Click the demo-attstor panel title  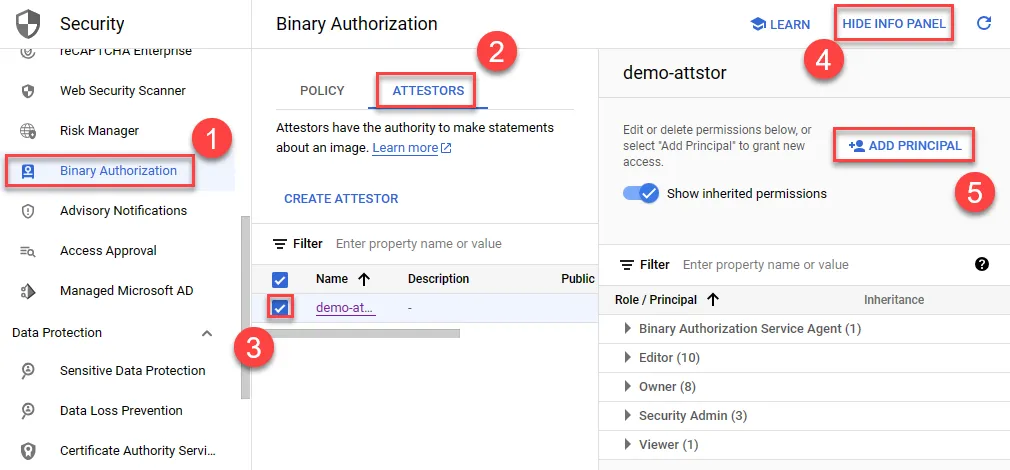coord(674,73)
